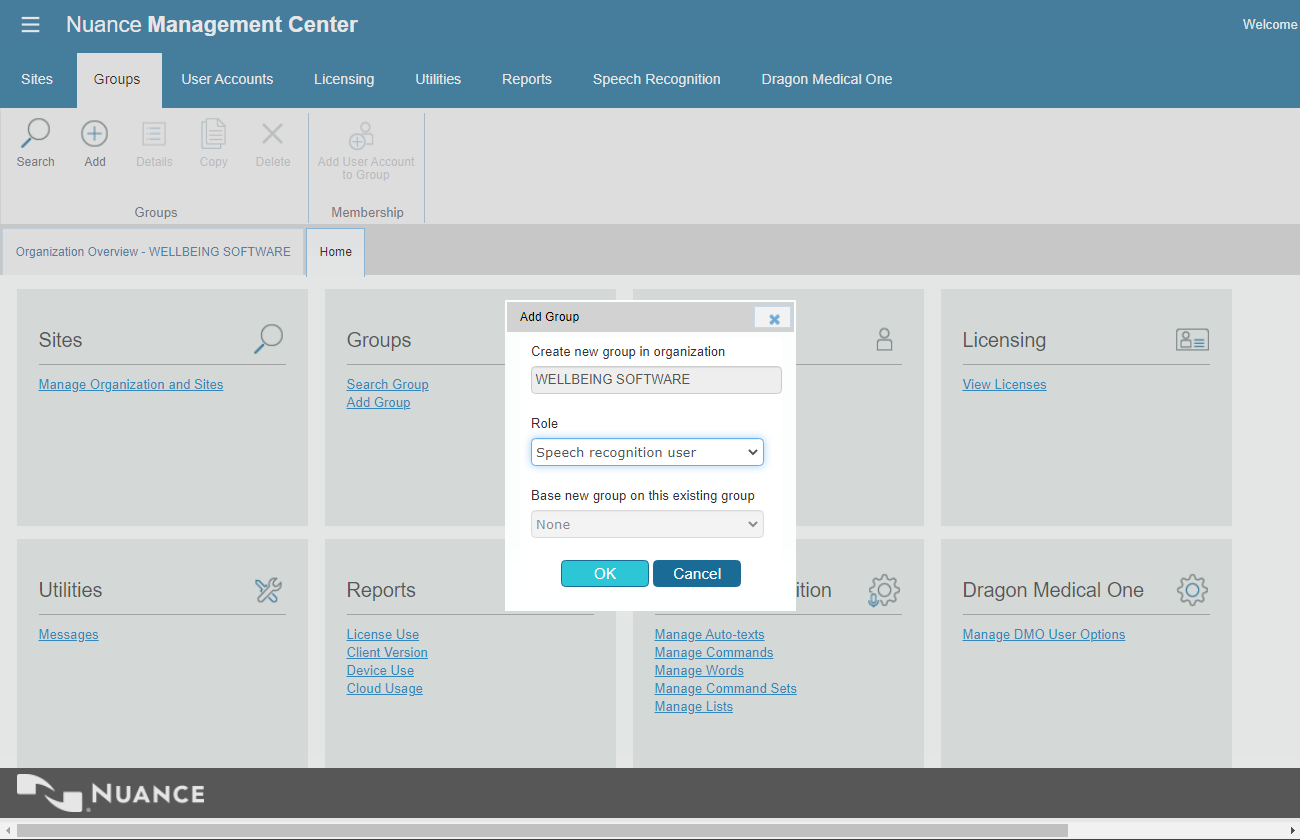Open the Cloud Usage report link
Image resolution: width=1300 pixels, height=840 pixels.
tap(385, 688)
